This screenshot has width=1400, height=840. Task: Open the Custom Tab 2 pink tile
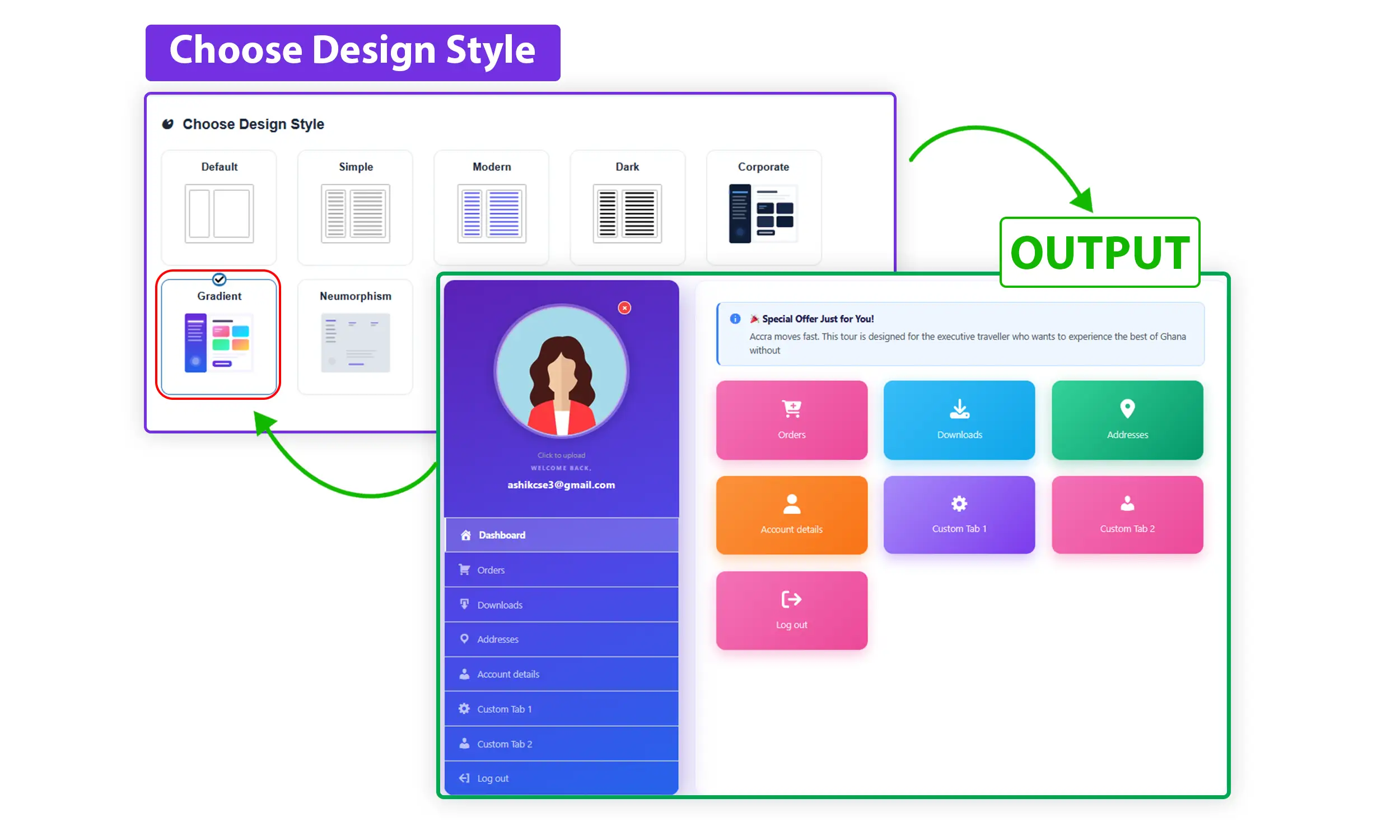tap(1127, 515)
